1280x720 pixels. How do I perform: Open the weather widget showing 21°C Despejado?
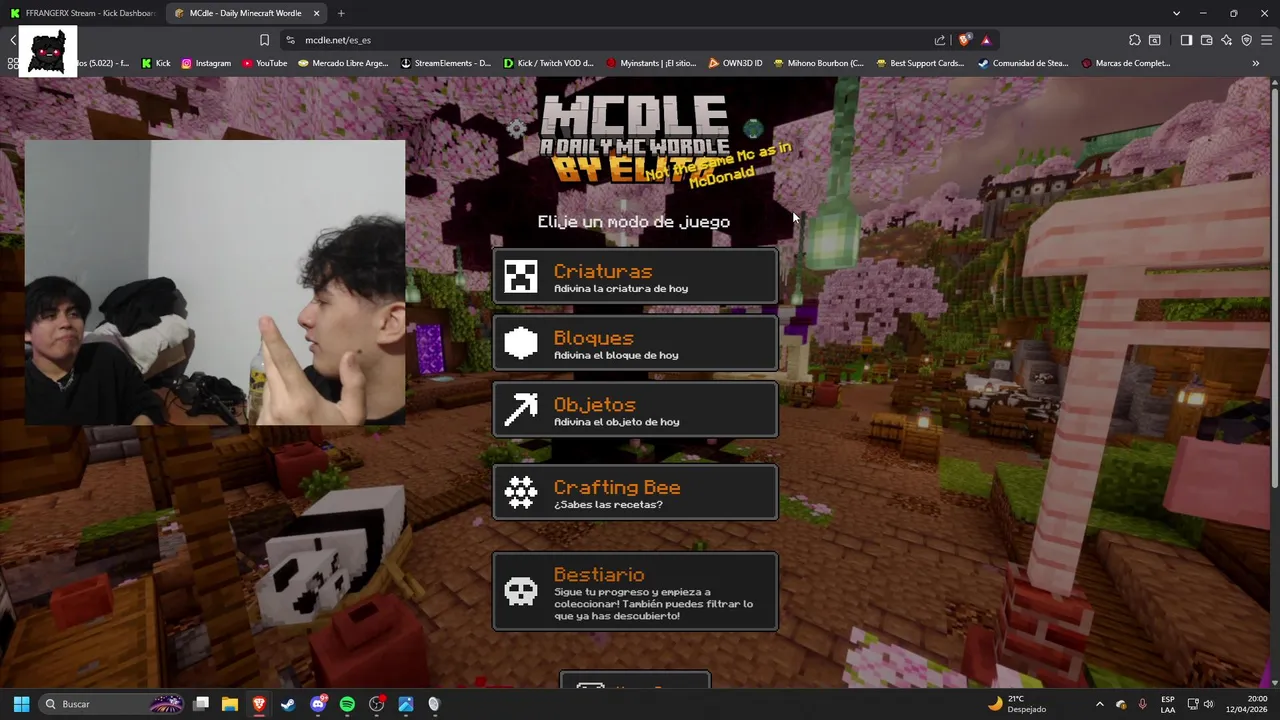(1017, 704)
